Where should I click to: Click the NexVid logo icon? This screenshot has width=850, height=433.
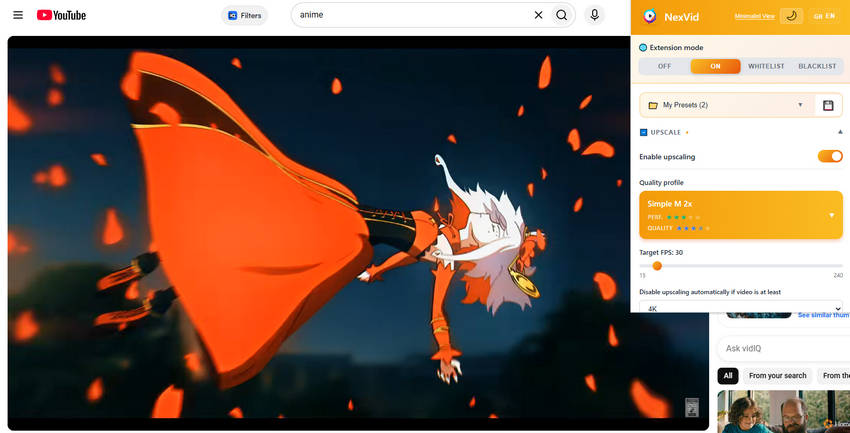coord(649,17)
